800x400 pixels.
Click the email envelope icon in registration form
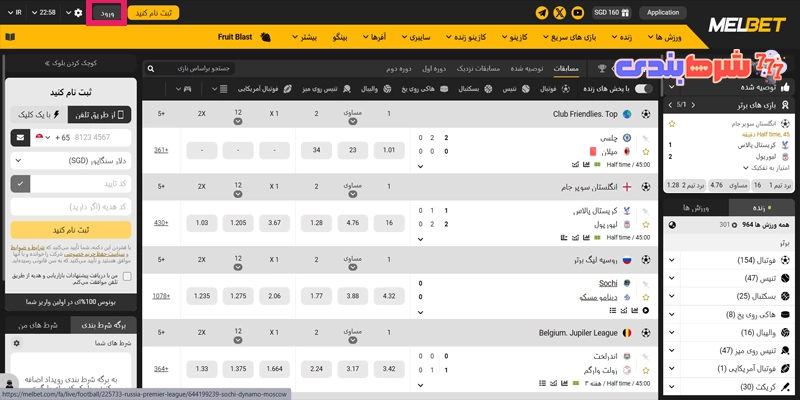coord(20,138)
